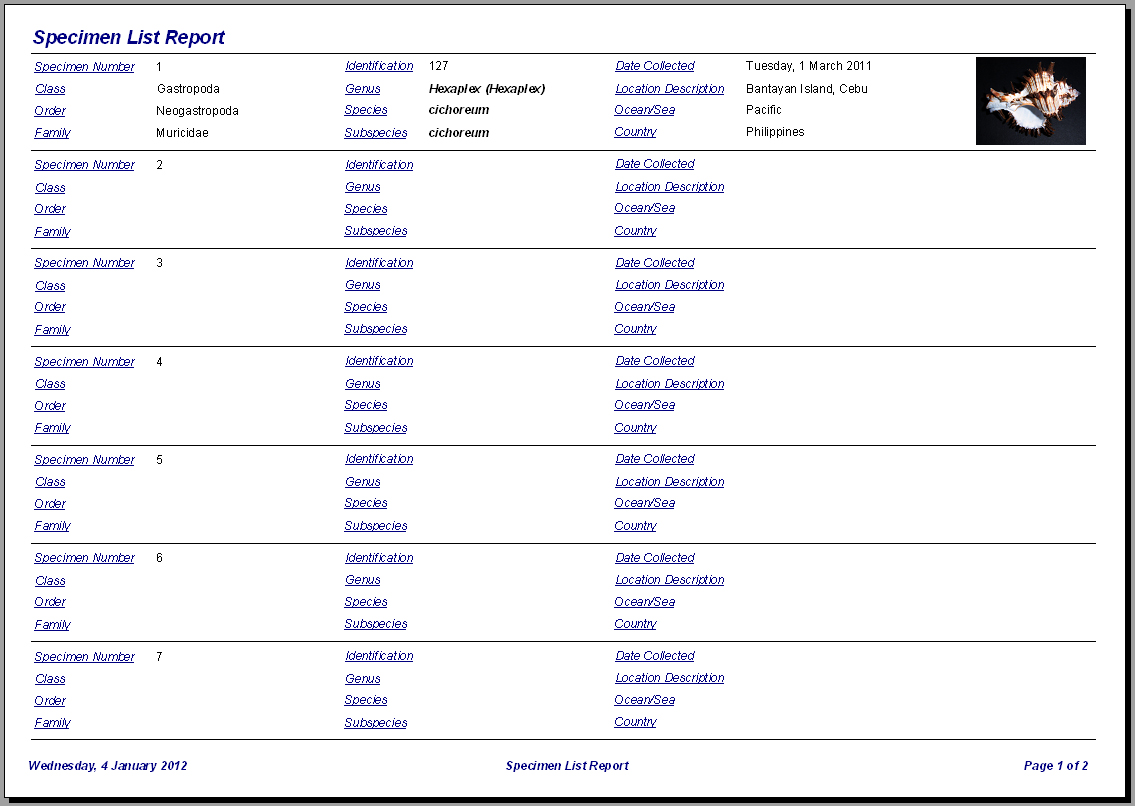This screenshot has width=1135, height=806.
Task: Click the Country link beside Philippines
Action: pyautogui.click(x=635, y=132)
